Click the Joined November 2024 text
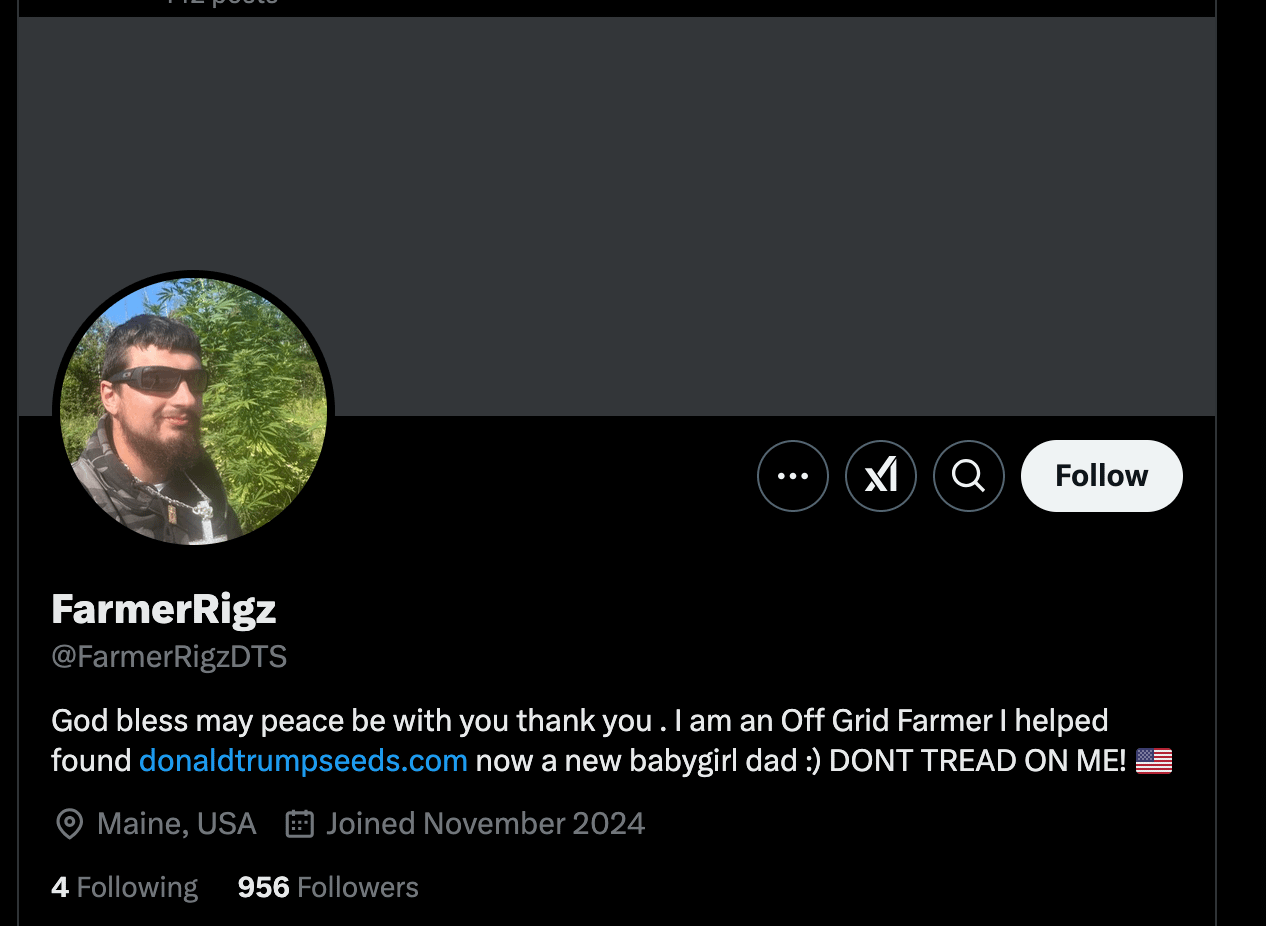 coord(485,824)
